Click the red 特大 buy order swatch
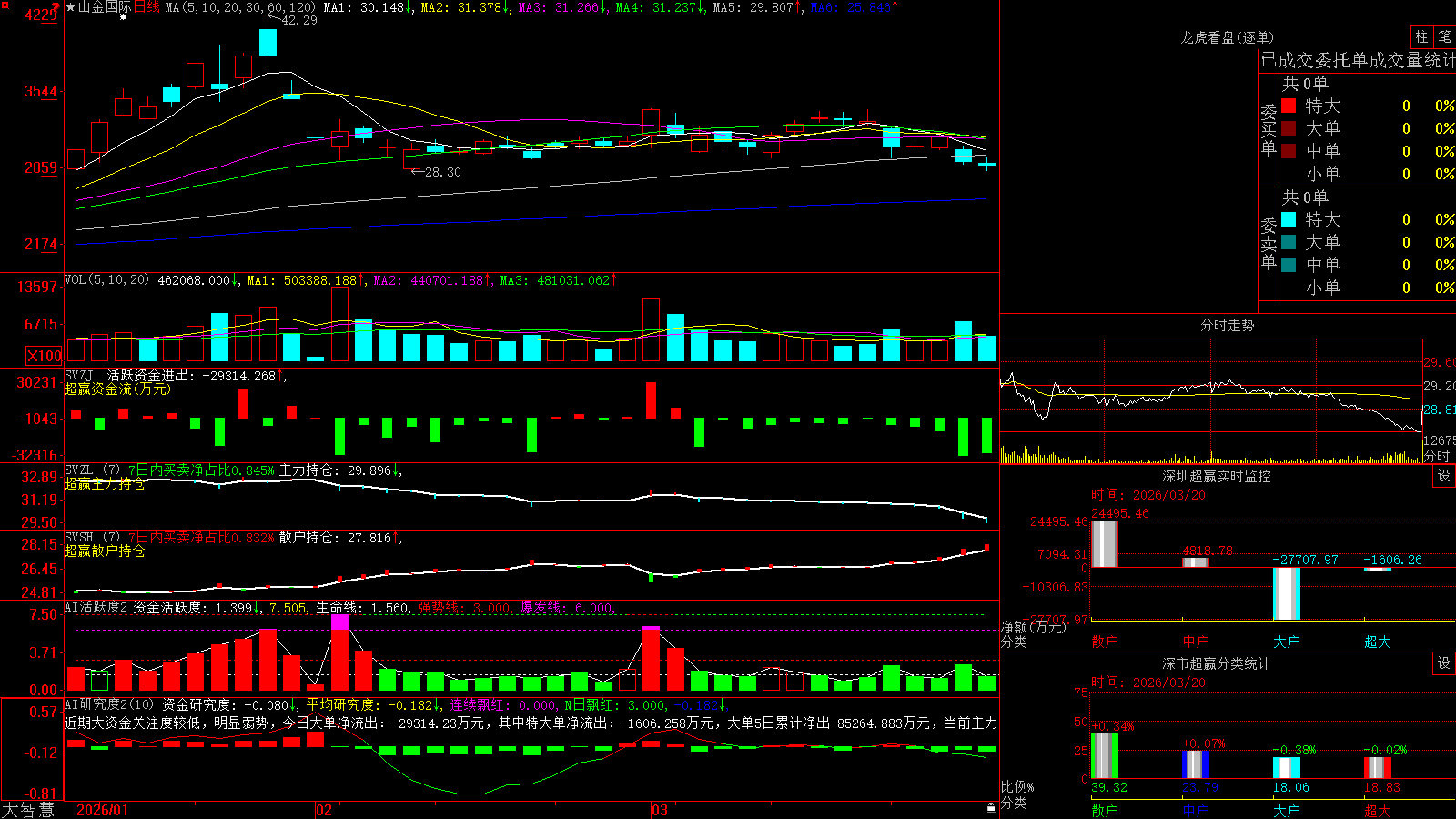Image resolution: width=1456 pixels, height=819 pixels. 1289,106
